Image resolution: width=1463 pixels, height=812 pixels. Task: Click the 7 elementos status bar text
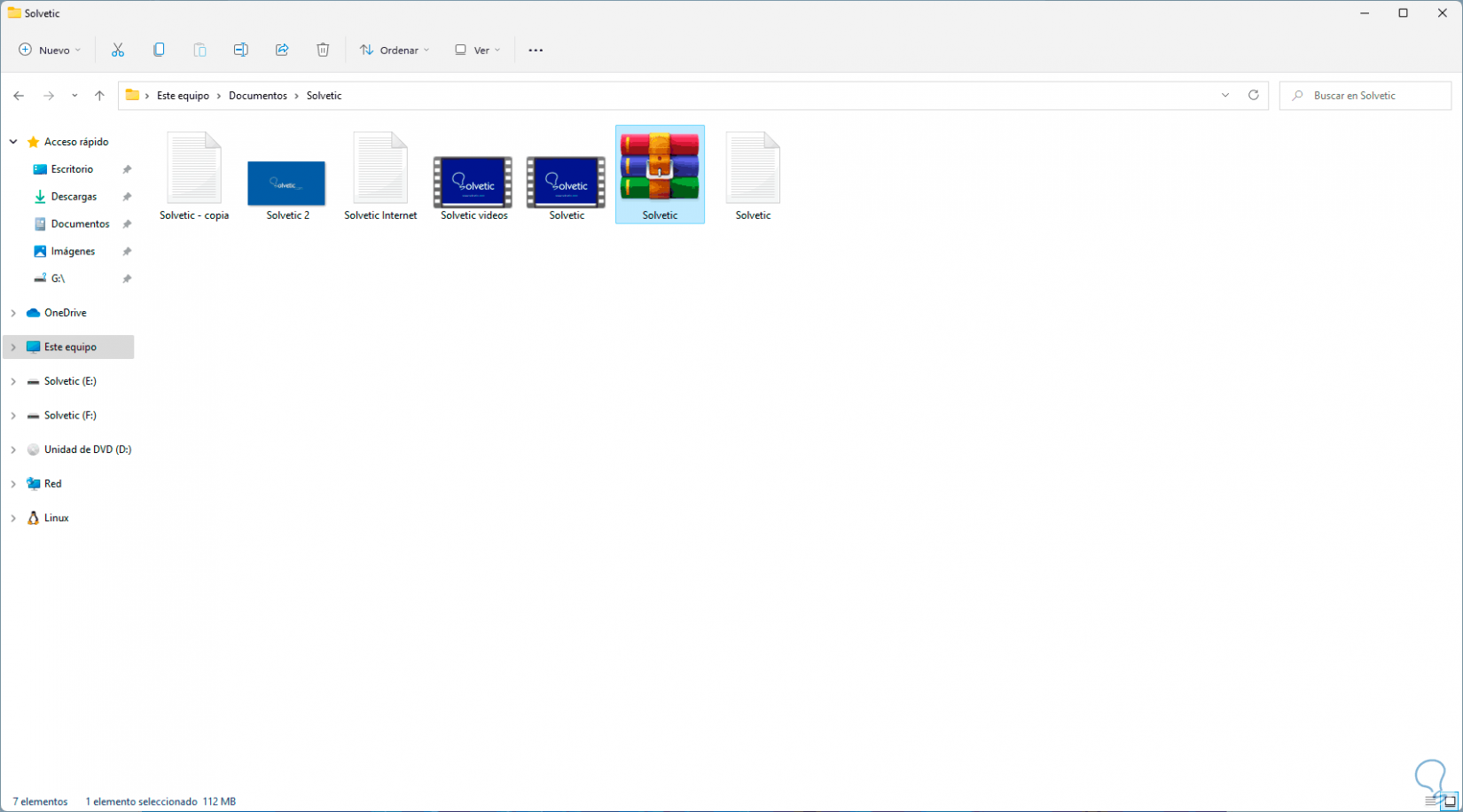tap(40, 801)
